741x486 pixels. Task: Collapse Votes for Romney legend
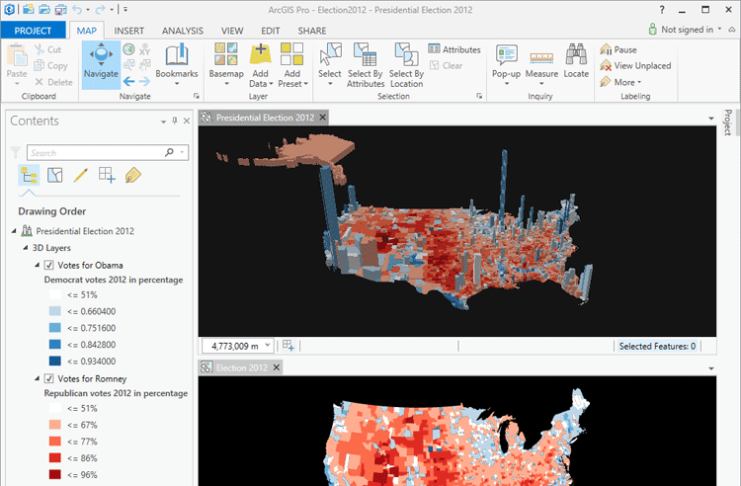click(37, 378)
